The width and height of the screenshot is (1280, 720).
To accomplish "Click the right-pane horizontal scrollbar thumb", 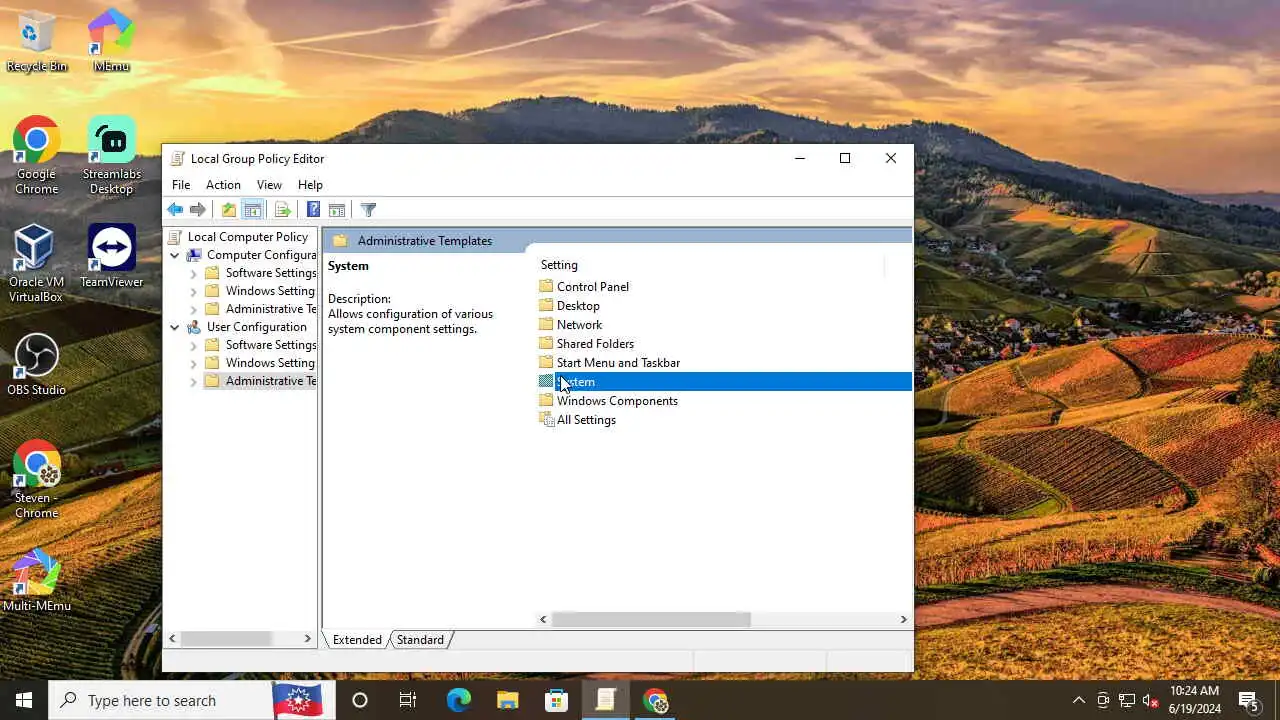I will [651, 620].
